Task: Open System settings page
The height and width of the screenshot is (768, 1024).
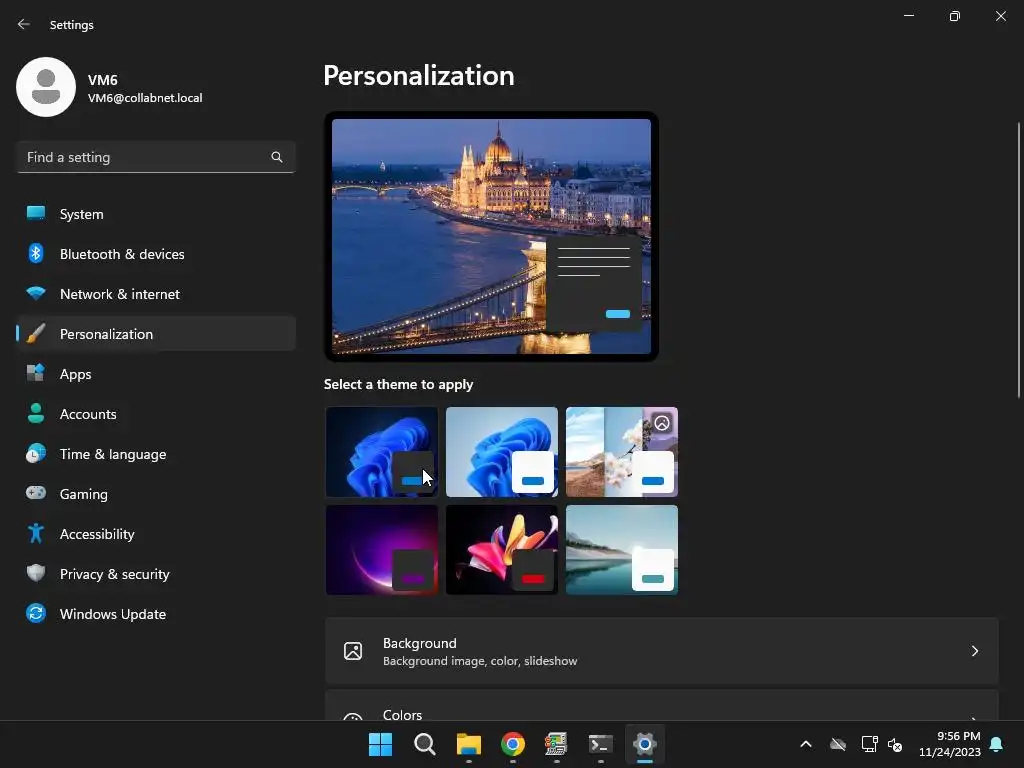Action: (x=156, y=214)
